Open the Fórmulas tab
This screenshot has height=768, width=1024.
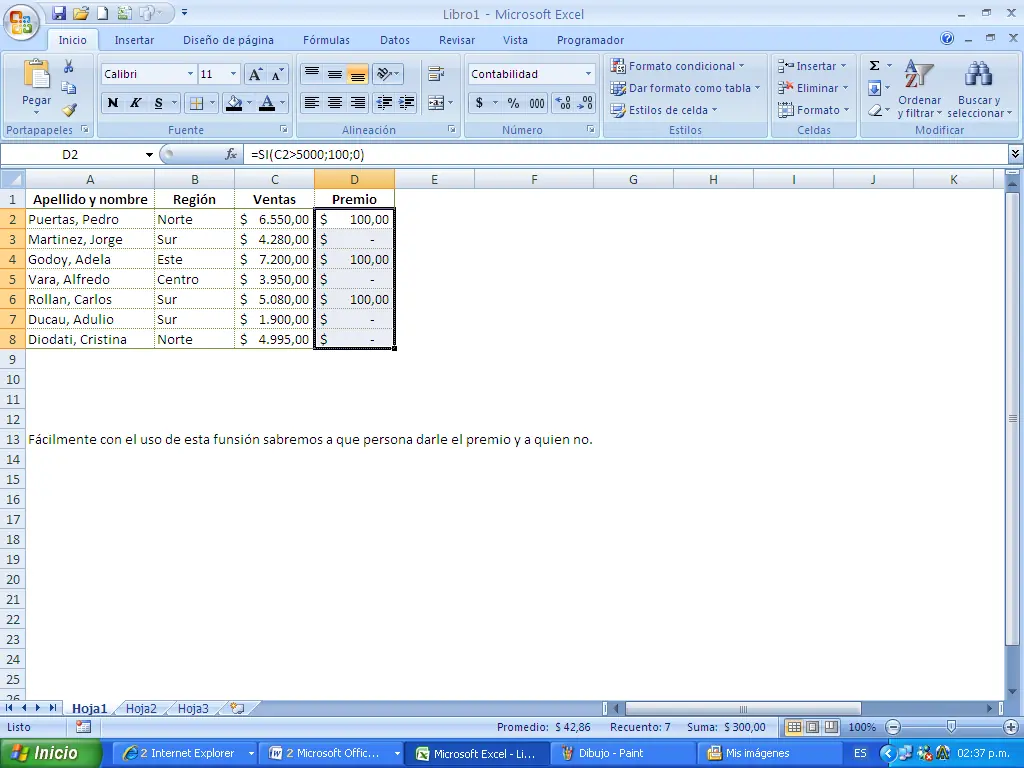pyautogui.click(x=326, y=40)
